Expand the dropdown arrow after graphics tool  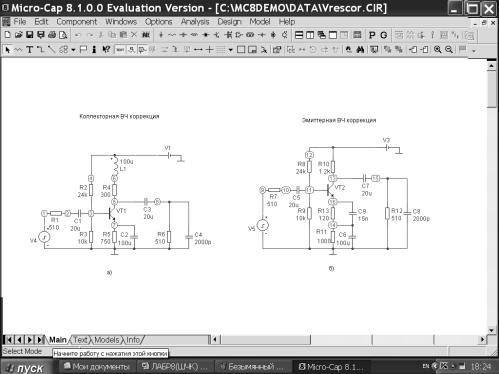(x=73, y=50)
